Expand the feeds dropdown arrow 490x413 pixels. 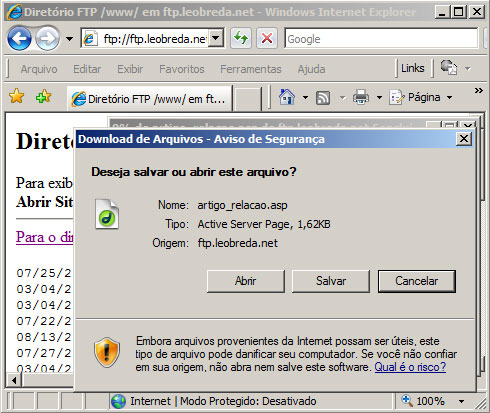click(x=342, y=98)
